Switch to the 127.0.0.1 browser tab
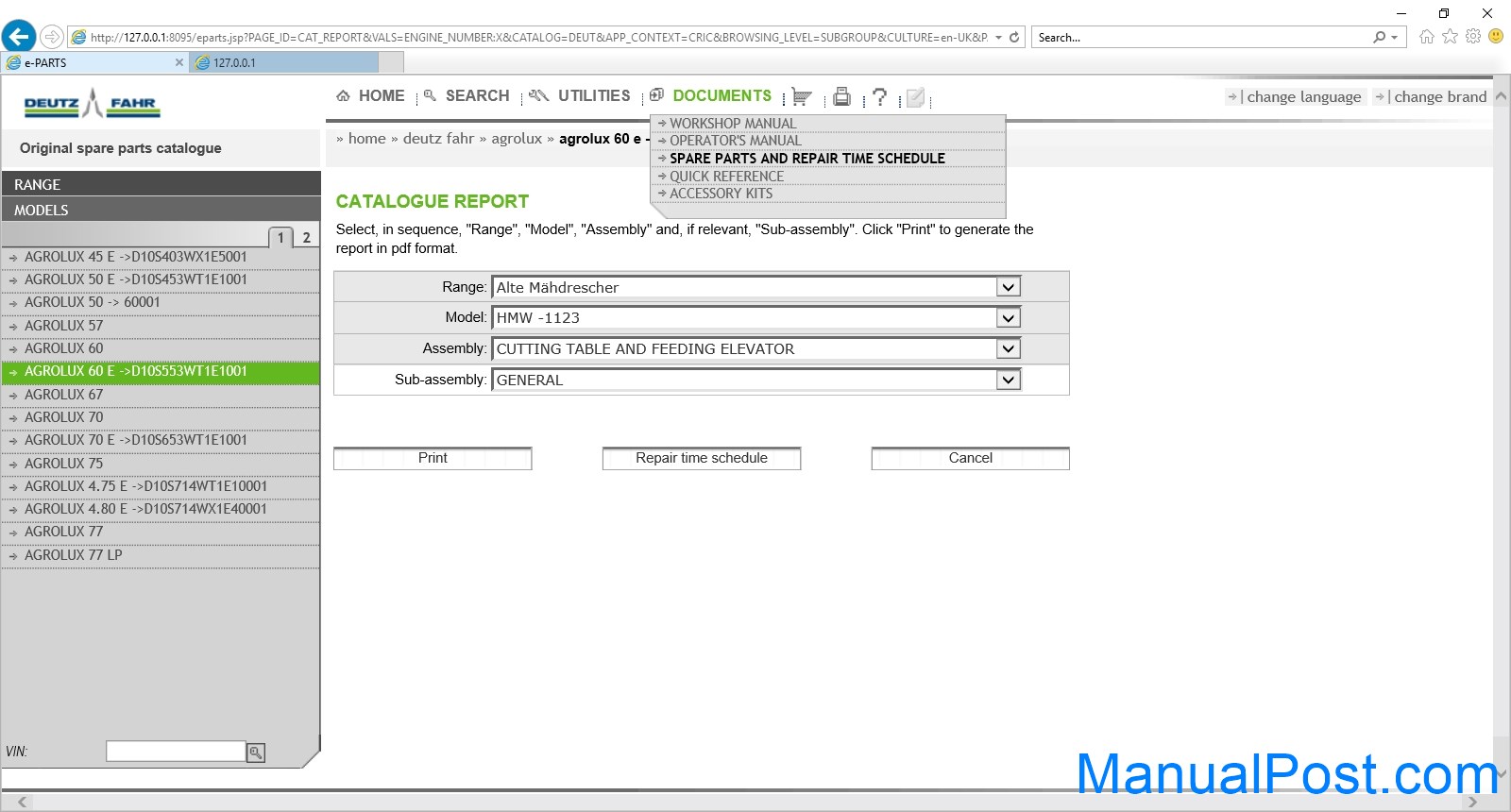This screenshot has width=1511, height=812. point(283,62)
